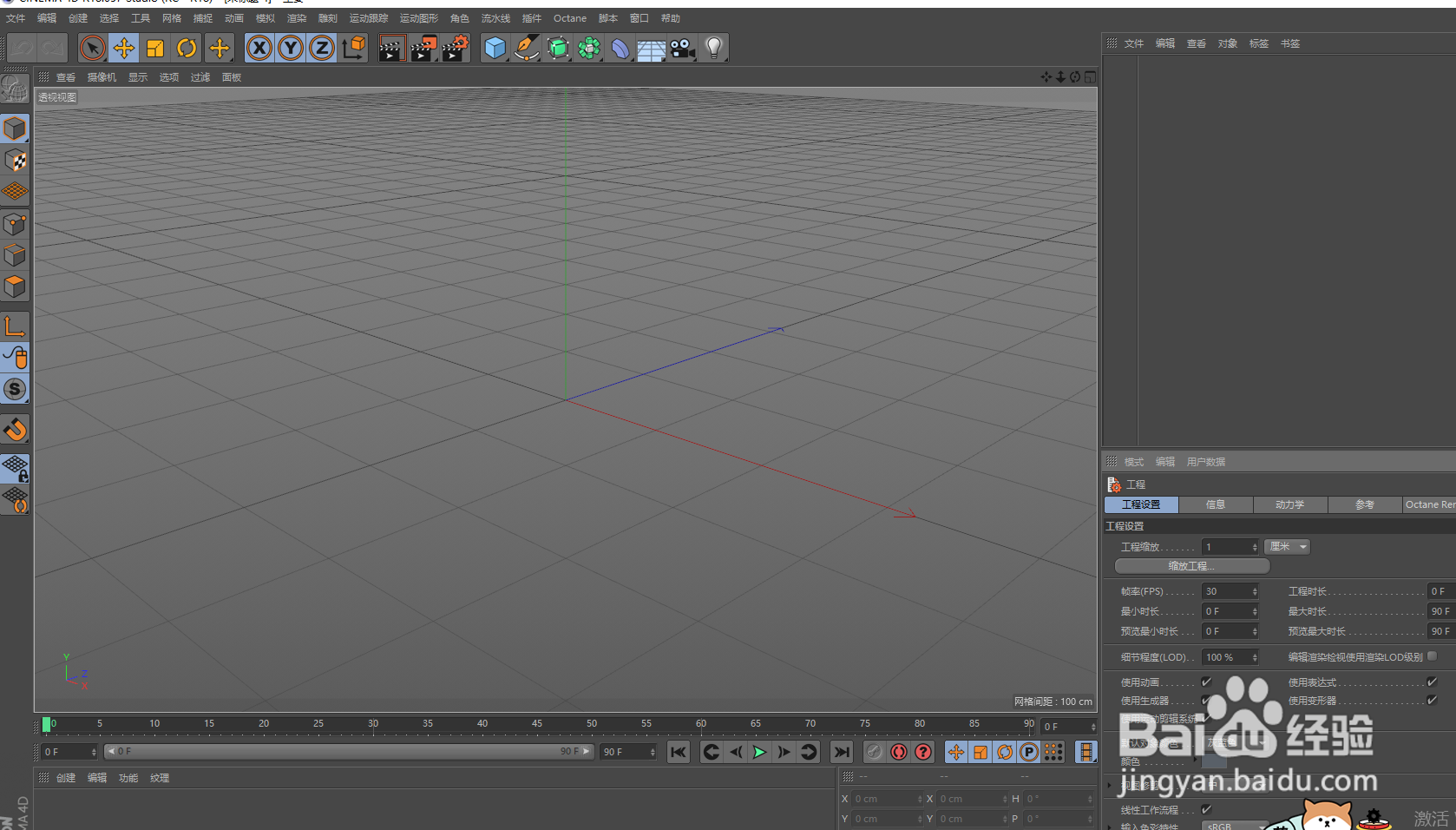Open the 摄像机 viewport menu

[102, 77]
